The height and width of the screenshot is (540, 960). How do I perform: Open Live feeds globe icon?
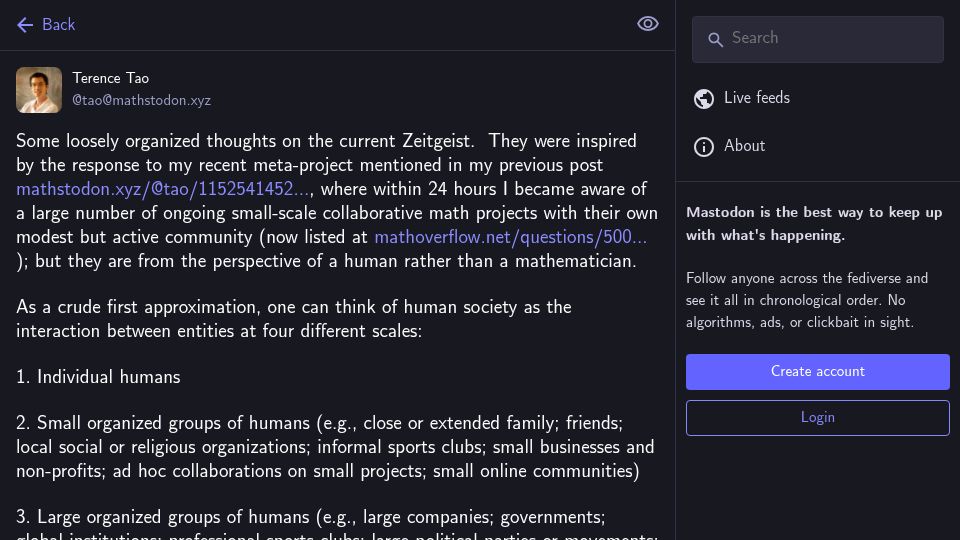(x=704, y=99)
